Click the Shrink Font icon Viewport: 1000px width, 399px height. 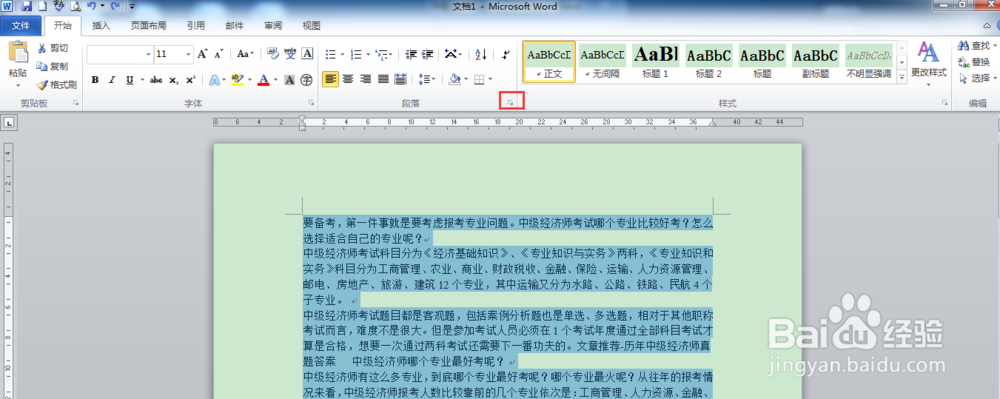pos(218,54)
